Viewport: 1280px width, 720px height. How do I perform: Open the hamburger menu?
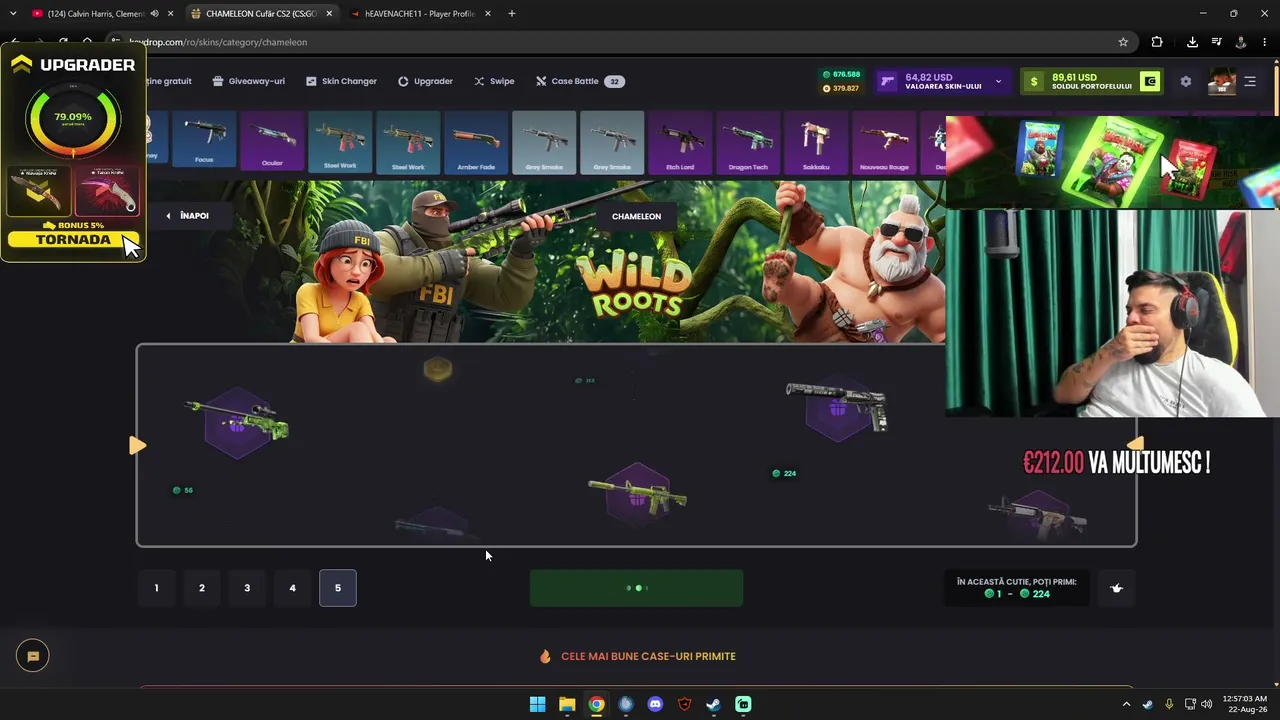click(x=1250, y=81)
